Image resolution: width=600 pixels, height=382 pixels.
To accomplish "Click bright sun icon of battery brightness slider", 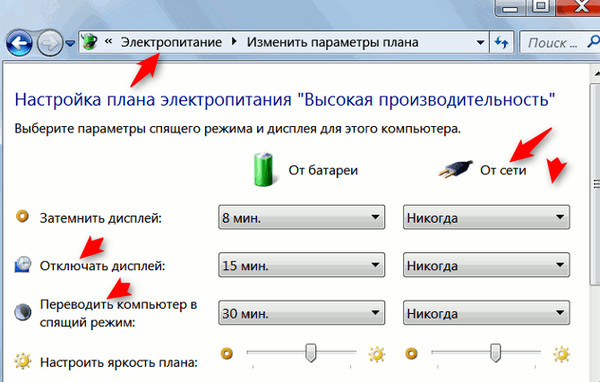I will 377,354.
